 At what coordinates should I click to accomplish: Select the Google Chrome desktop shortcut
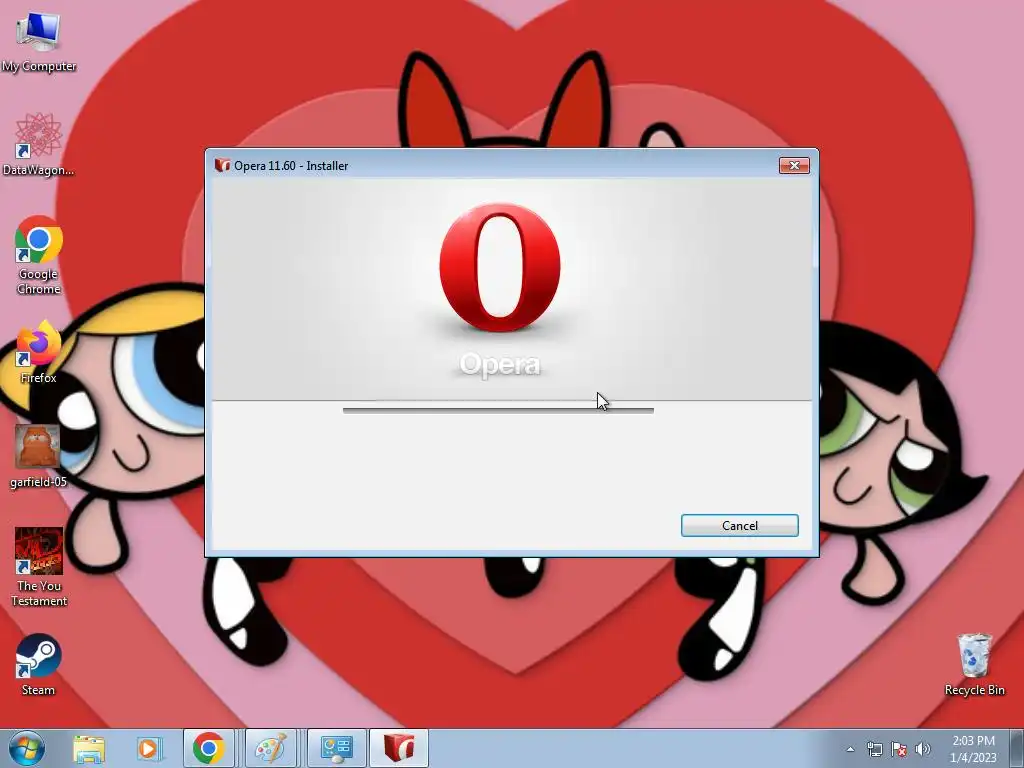pos(39,255)
